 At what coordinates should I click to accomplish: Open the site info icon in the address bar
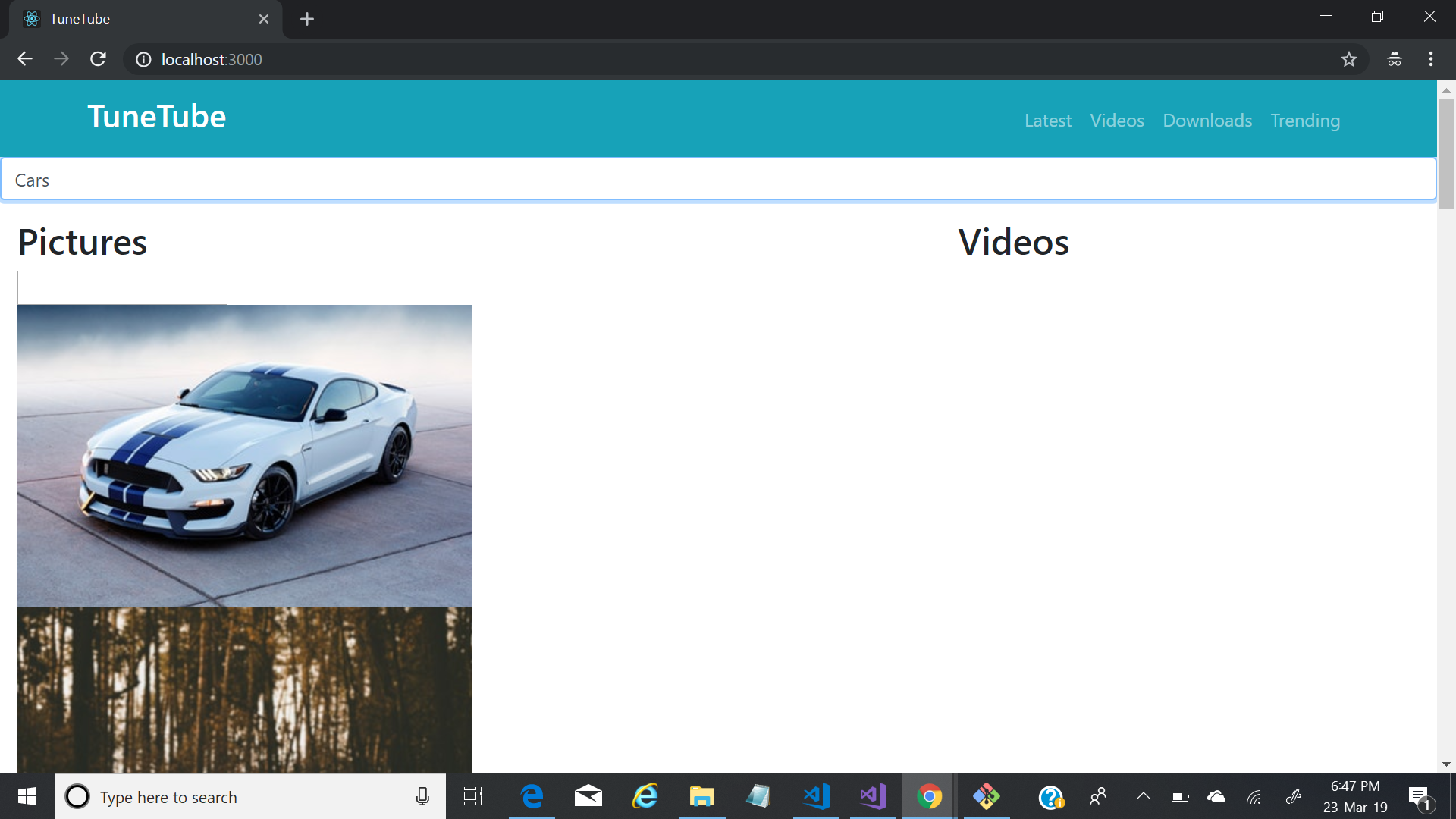(x=143, y=59)
